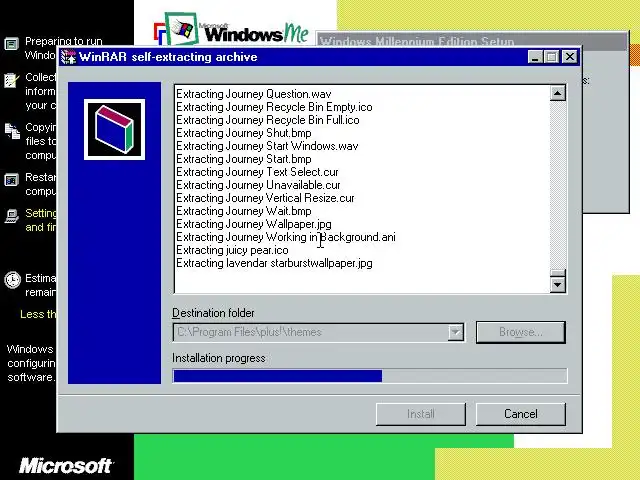Click the Setting up hardware step icon
The width and height of the screenshot is (640, 480).
tap(12, 216)
